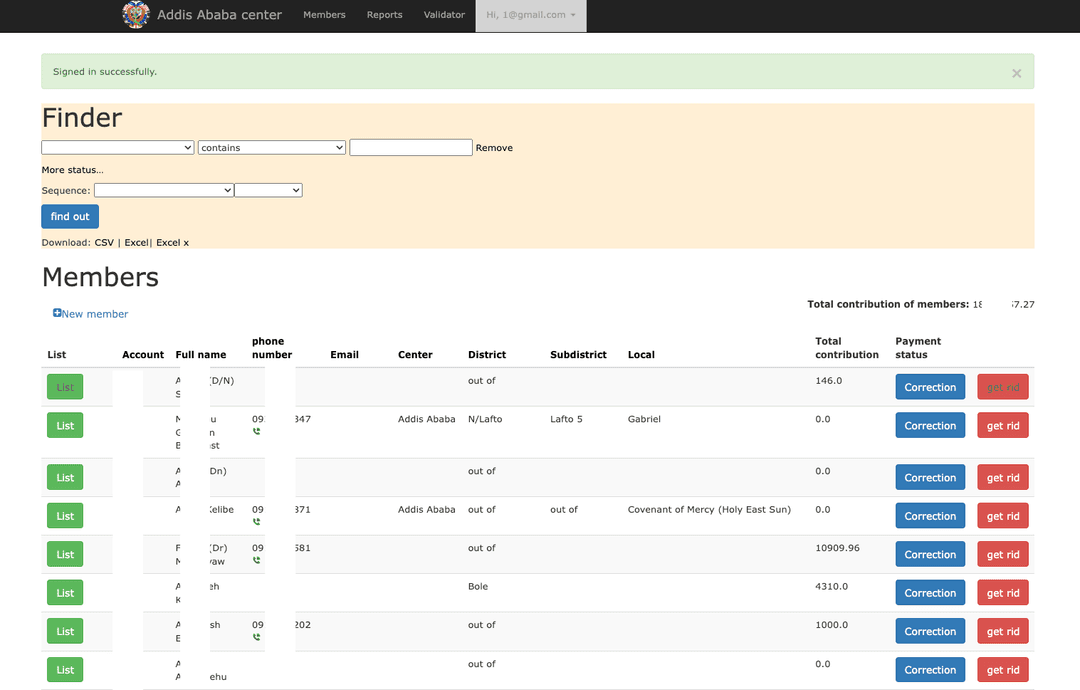Screen dimensions: 1080x690
Task: Click 'get rid' for the 10909.96 contribution row
Action: pyautogui.click(x=1002, y=555)
